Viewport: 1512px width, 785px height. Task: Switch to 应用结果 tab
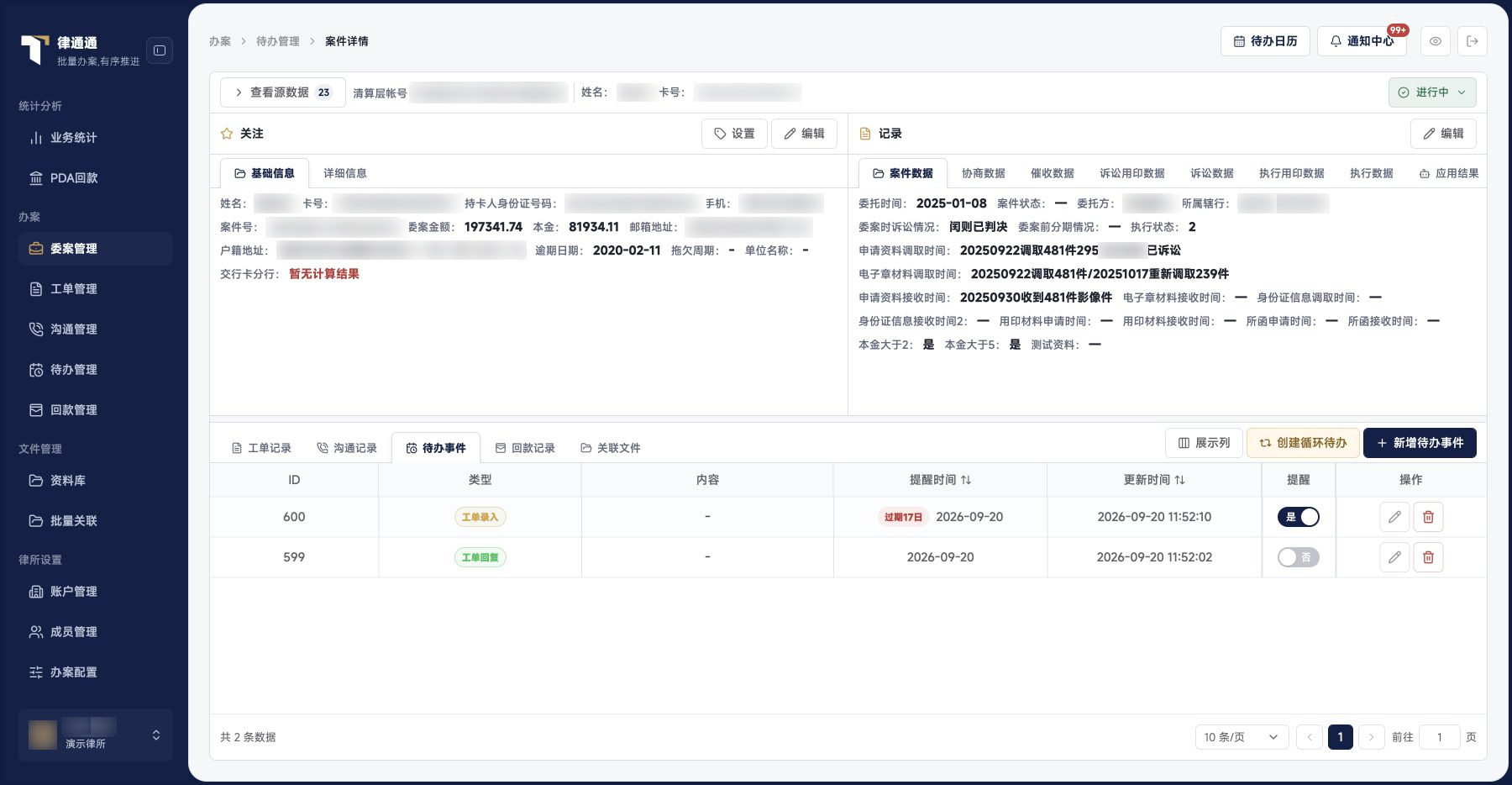(1449, 173)
